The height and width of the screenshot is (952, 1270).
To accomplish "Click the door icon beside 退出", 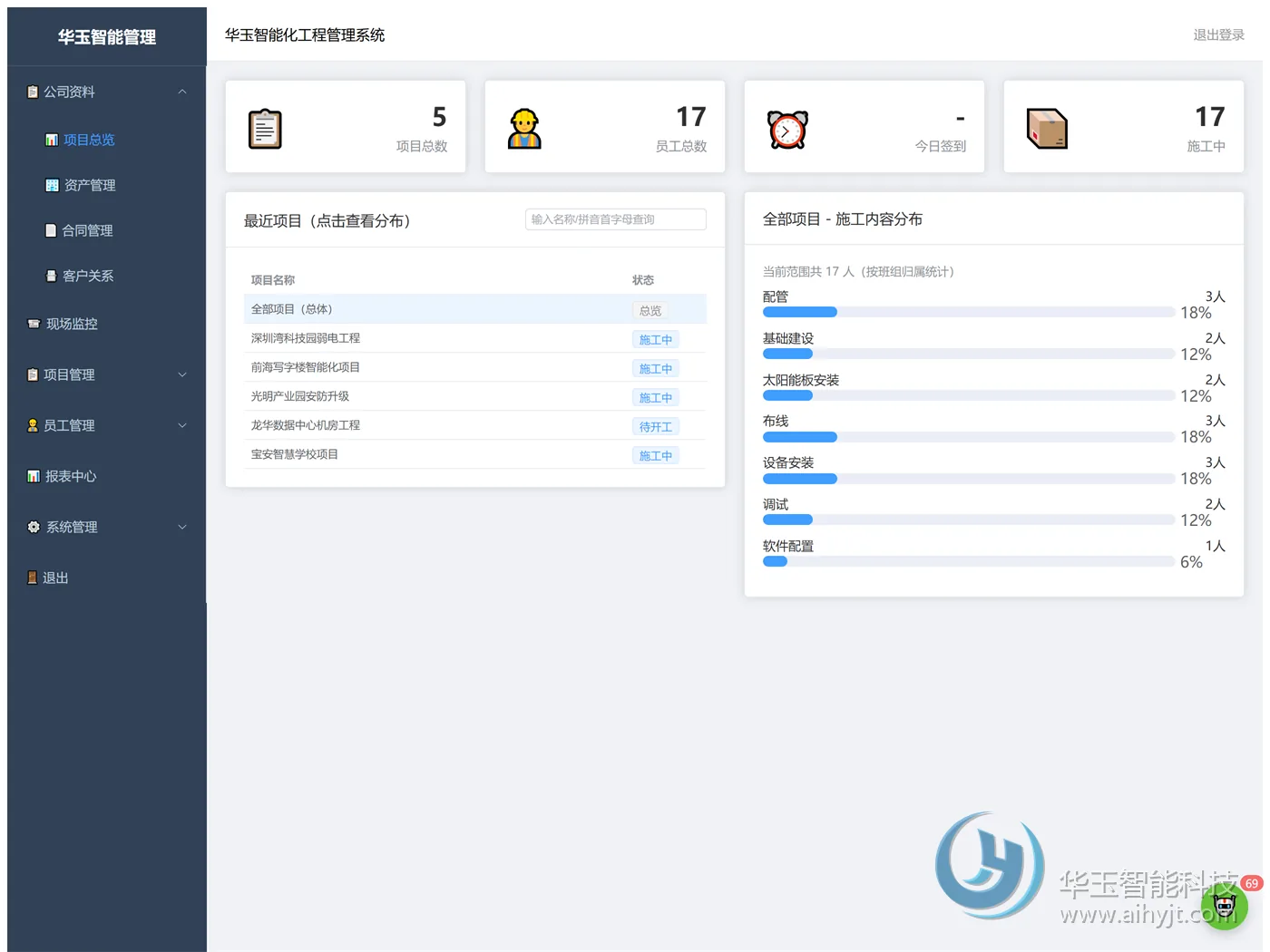I will coord(32,578).
